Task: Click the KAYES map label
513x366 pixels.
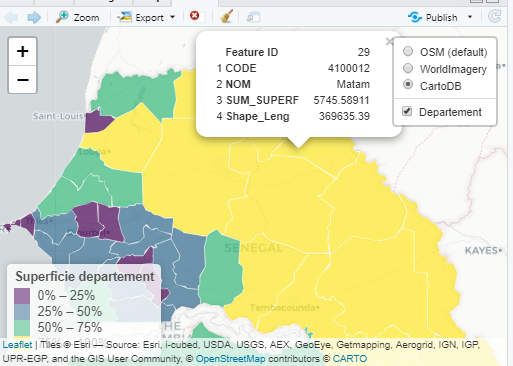Action: [x=482, y=250]
